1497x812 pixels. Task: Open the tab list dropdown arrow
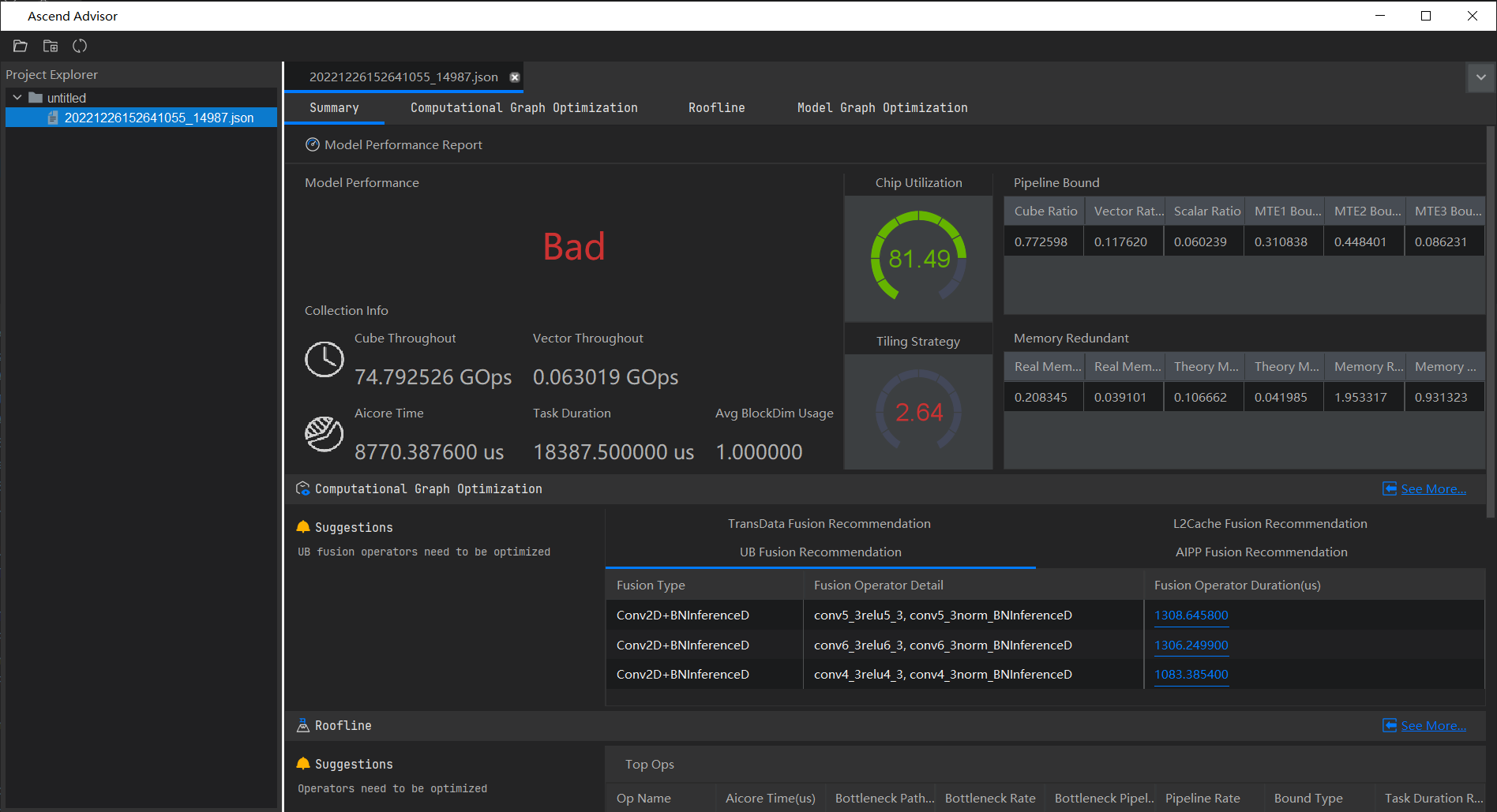tap(1481, 77)
